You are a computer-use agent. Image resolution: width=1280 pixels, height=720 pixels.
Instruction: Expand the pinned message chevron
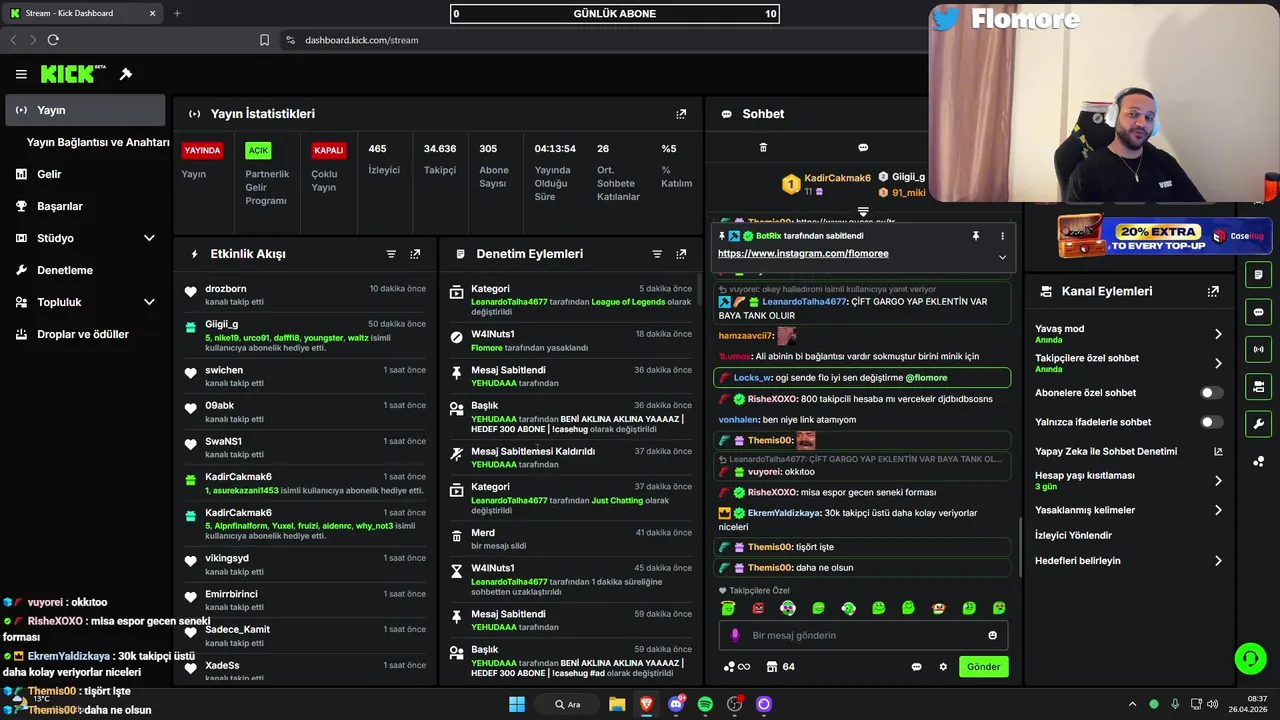click(x=1002, y=257)
